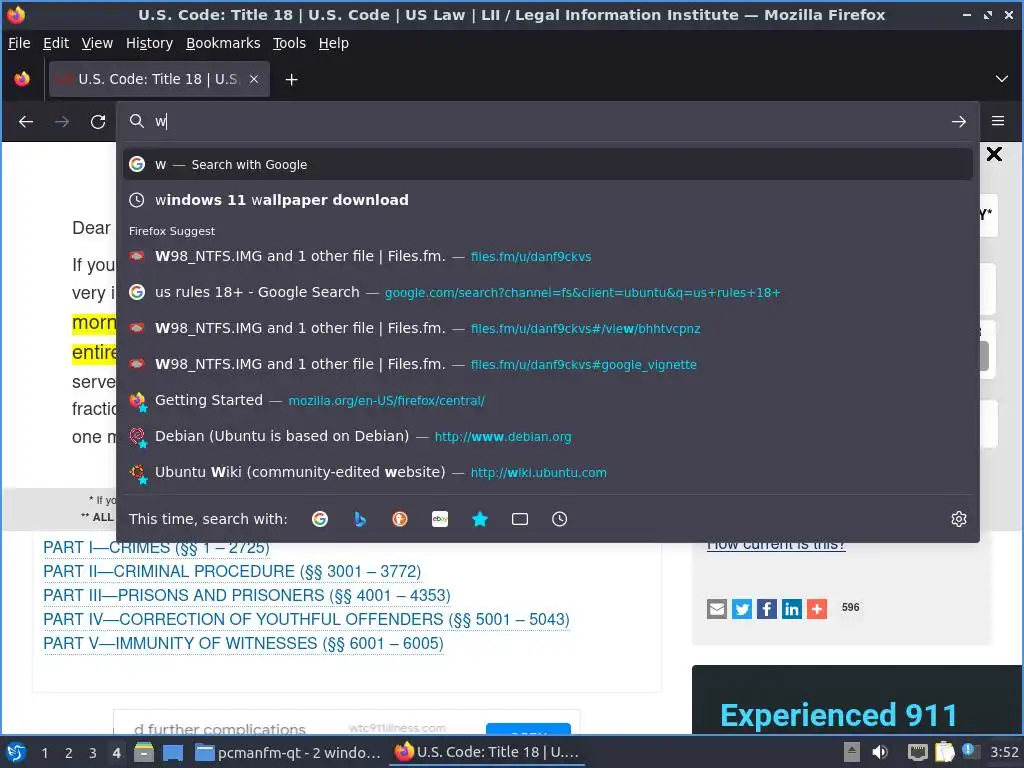
Task: Open Ubuntu Wiki bookmark suggestion
Action: point(547,472)
